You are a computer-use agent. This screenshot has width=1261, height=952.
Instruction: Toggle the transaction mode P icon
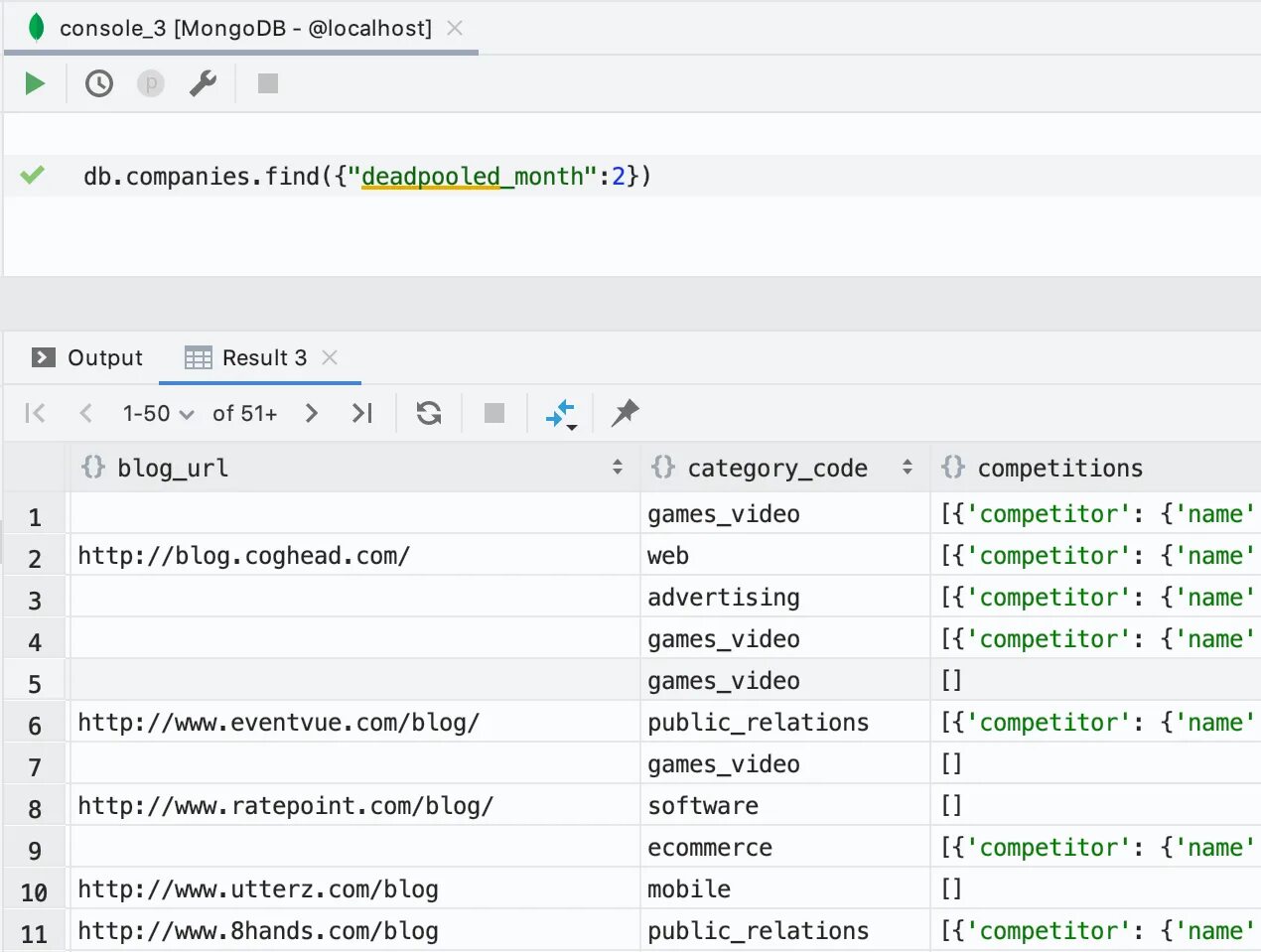point(150,83)
